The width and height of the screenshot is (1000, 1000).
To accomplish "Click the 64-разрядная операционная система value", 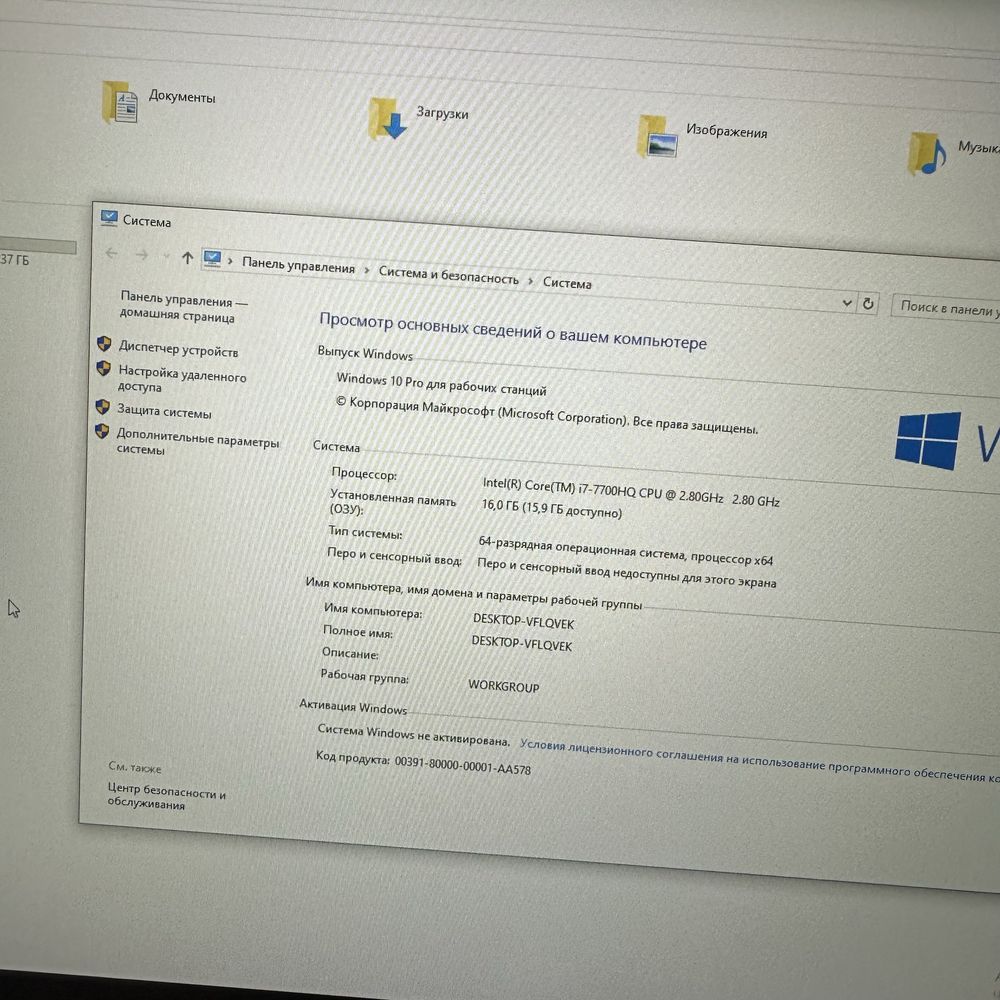I will pos(625,550).
